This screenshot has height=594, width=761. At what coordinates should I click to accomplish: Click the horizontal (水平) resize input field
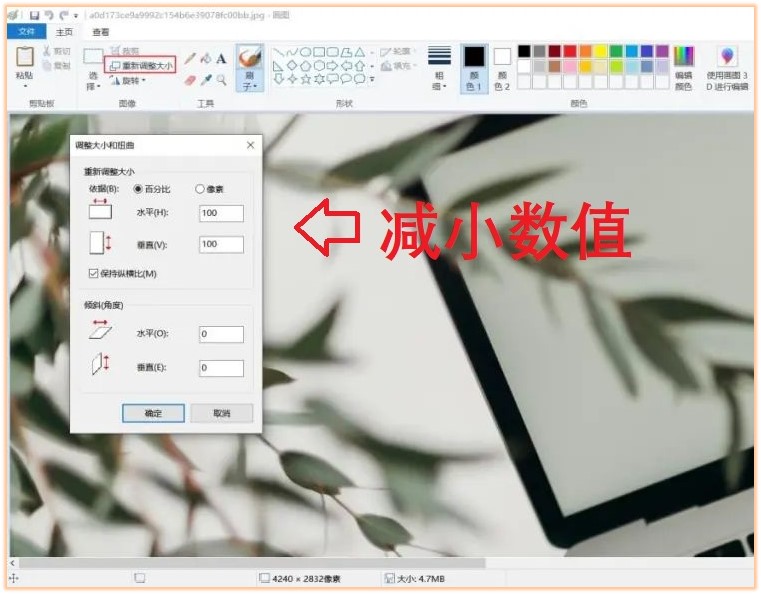(221, 213)
